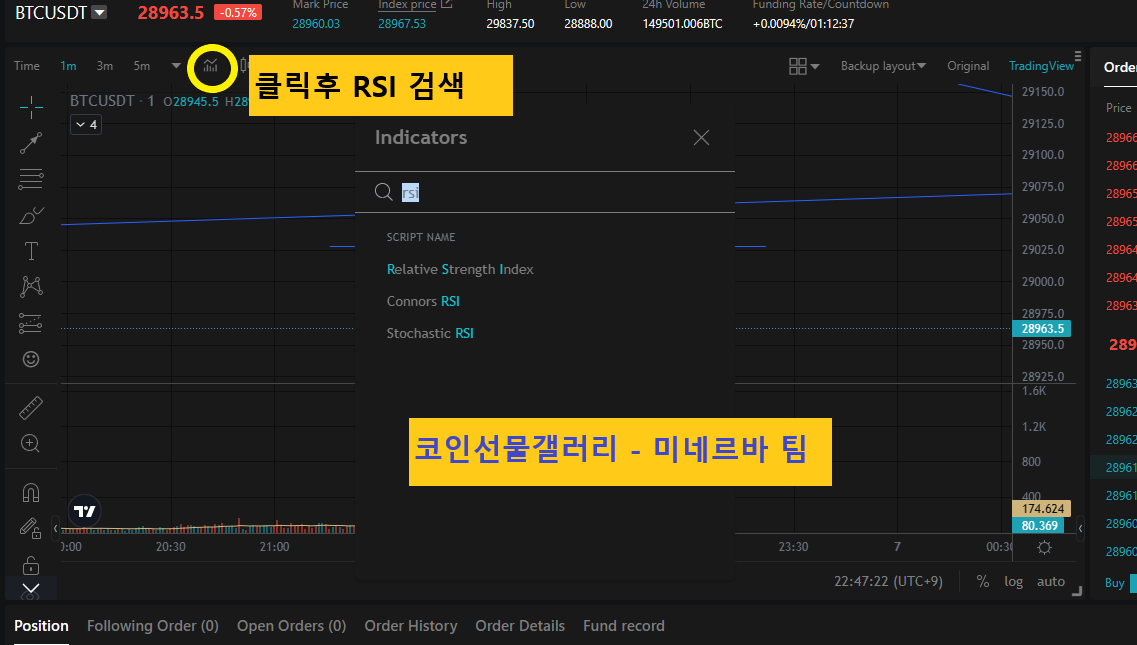1137x645 pixels.
Task: Collapse the drawing toolbar arrow at left edge
Action: click(55, 528)
